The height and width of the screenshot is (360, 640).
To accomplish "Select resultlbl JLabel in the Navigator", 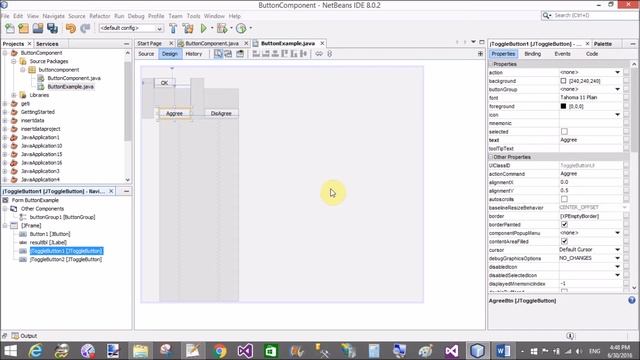I will [48, 242].
